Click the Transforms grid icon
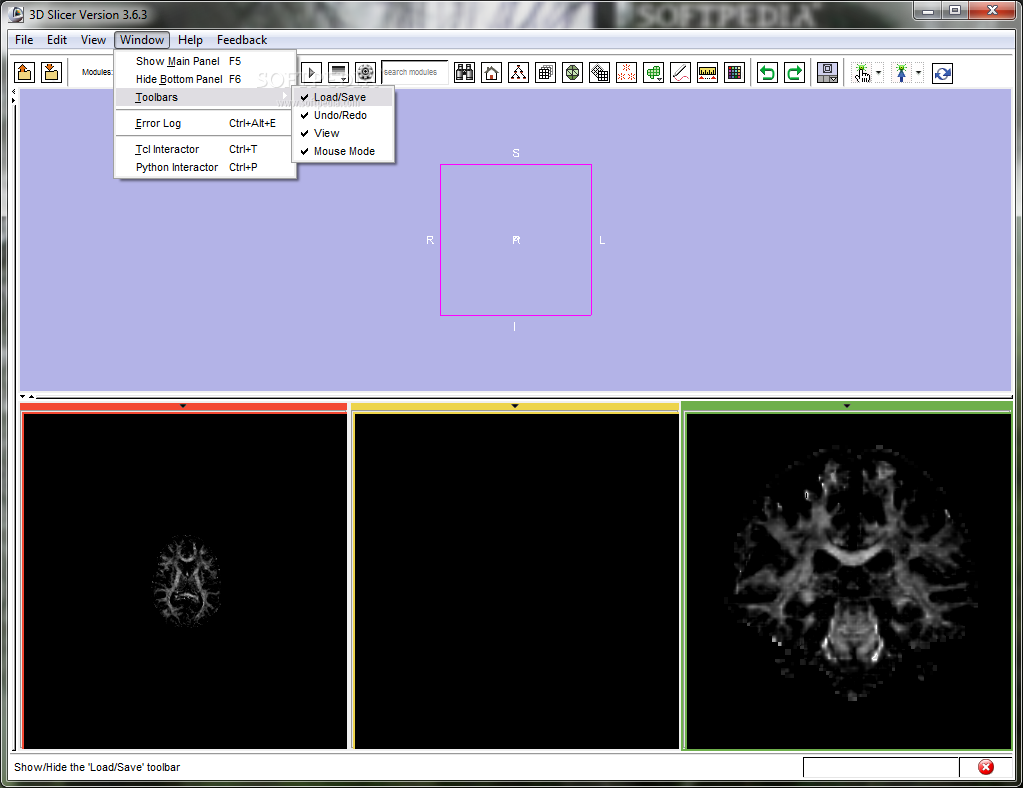The width and height of the screenshot is (1023, 788). pyautogui.click(x=599, y=72)
